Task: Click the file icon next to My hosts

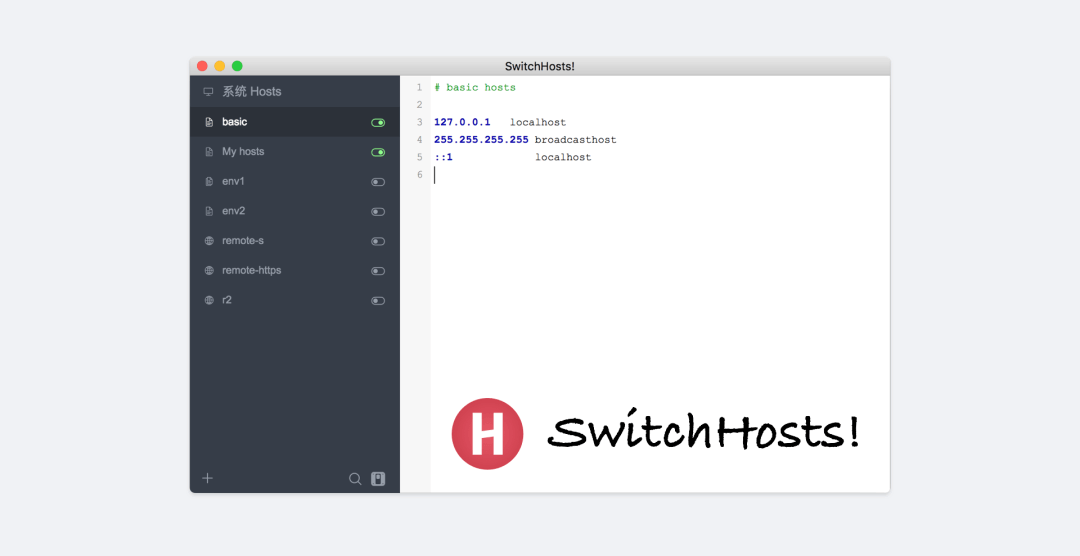Action: 209,152
